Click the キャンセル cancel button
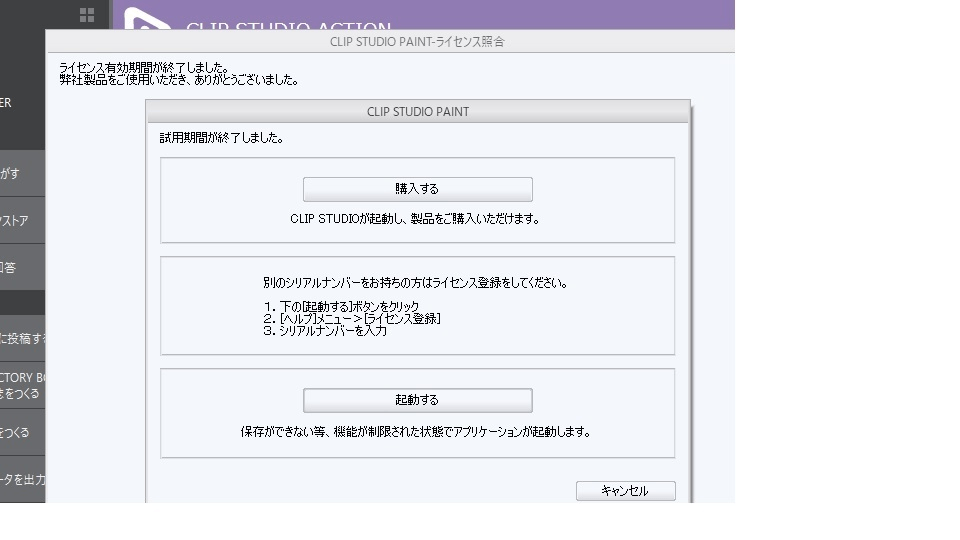960x540 pixels. pyautogui.click(x=626, y=491)
